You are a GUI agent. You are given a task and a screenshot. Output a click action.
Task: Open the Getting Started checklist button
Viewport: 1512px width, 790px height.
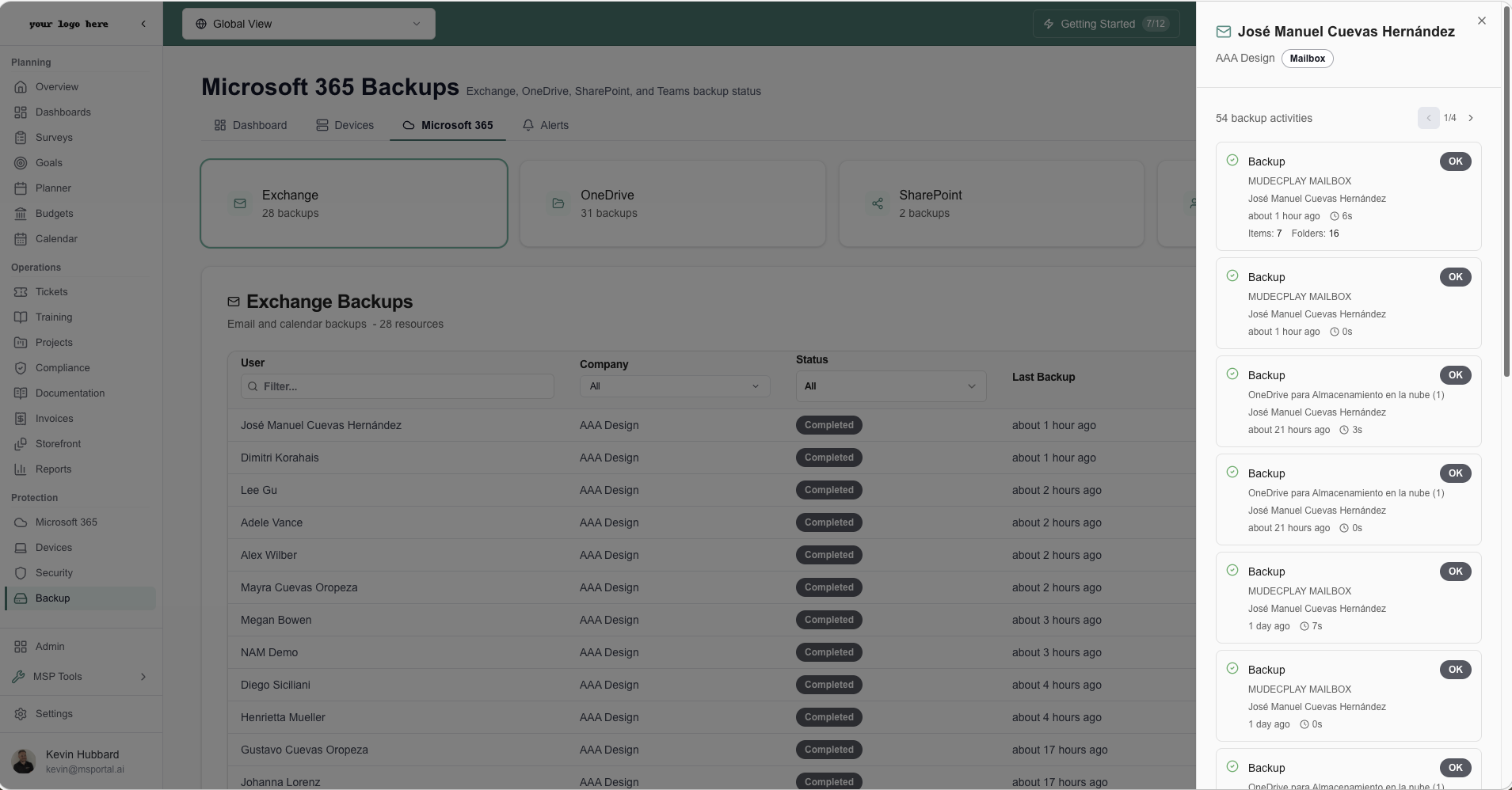pos(1106,24)
